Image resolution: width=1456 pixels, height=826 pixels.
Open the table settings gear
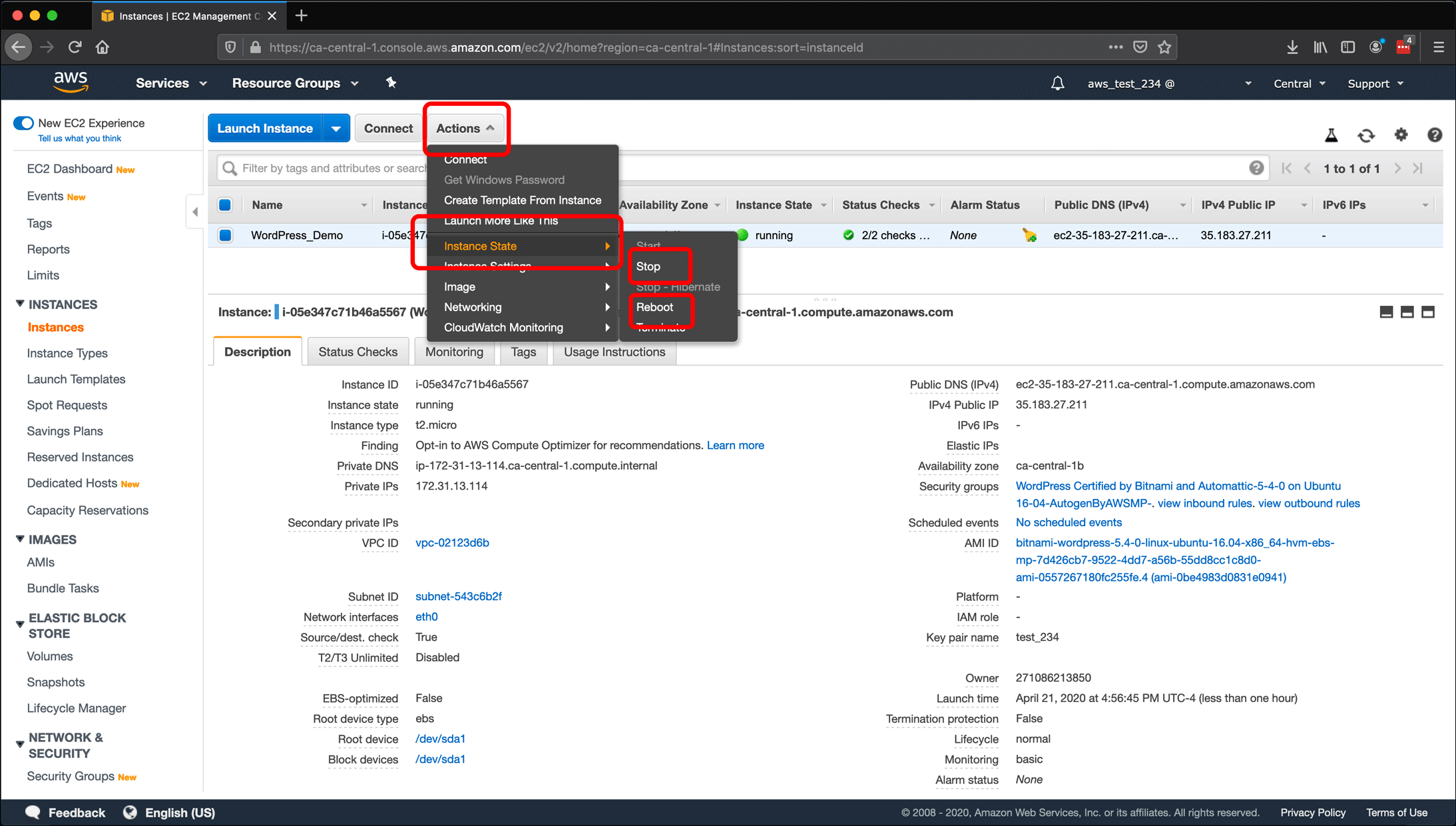[1401, 135]
